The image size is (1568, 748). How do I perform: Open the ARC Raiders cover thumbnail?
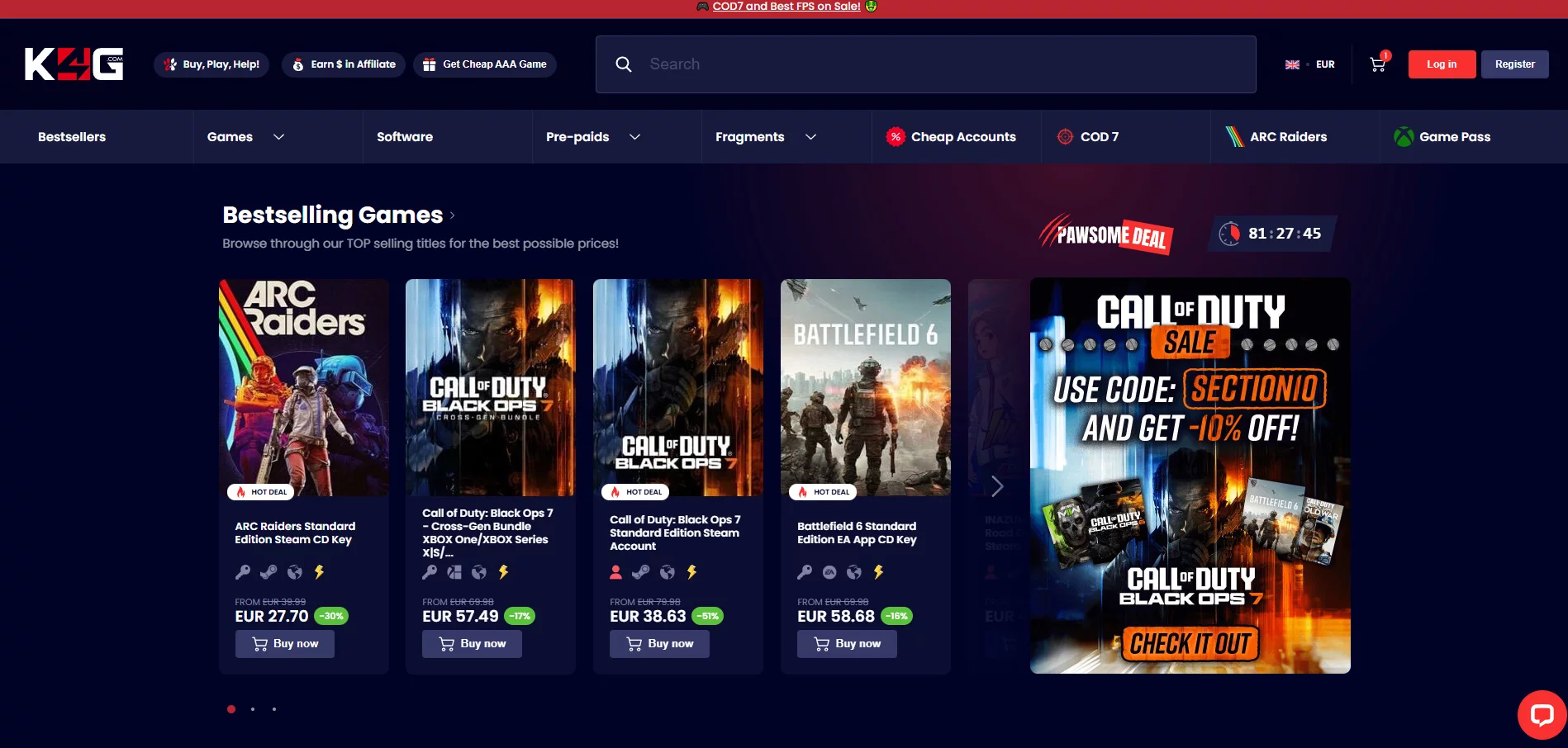tap(304, 387)
